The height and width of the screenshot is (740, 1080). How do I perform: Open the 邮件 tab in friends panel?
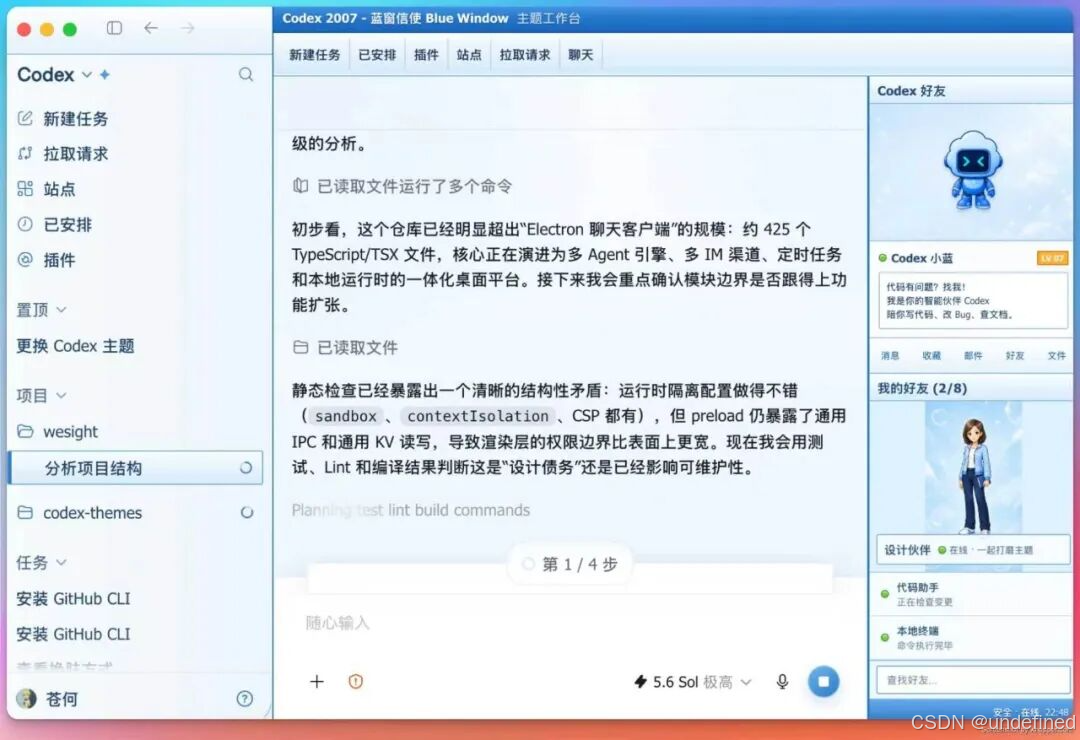973,356
